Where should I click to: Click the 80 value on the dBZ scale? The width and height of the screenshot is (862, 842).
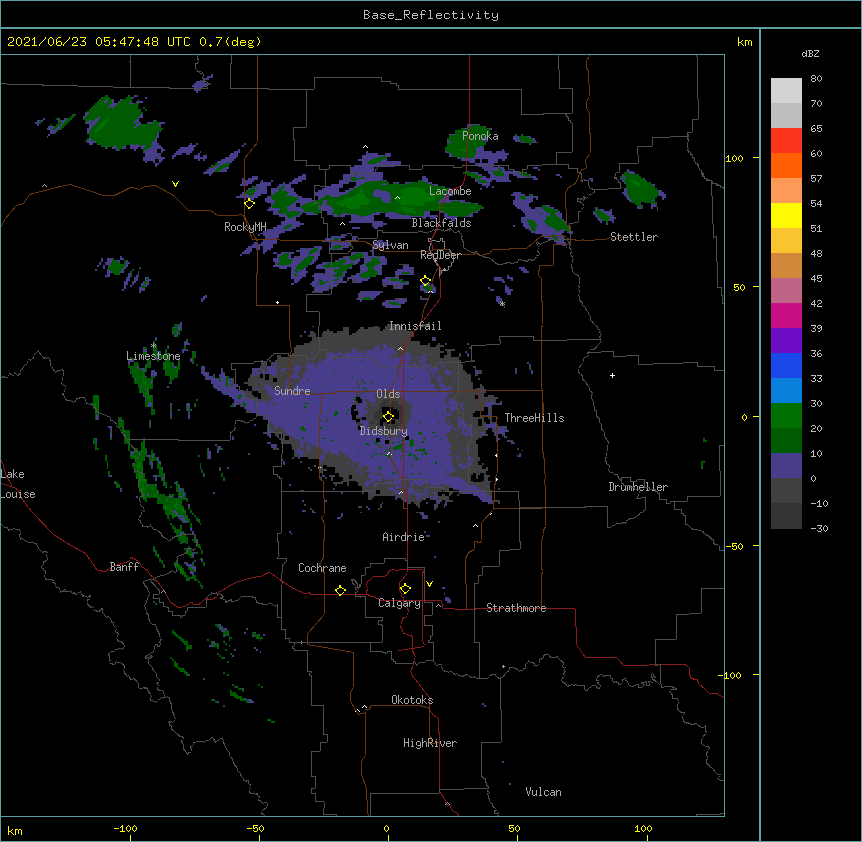[816, 79]
